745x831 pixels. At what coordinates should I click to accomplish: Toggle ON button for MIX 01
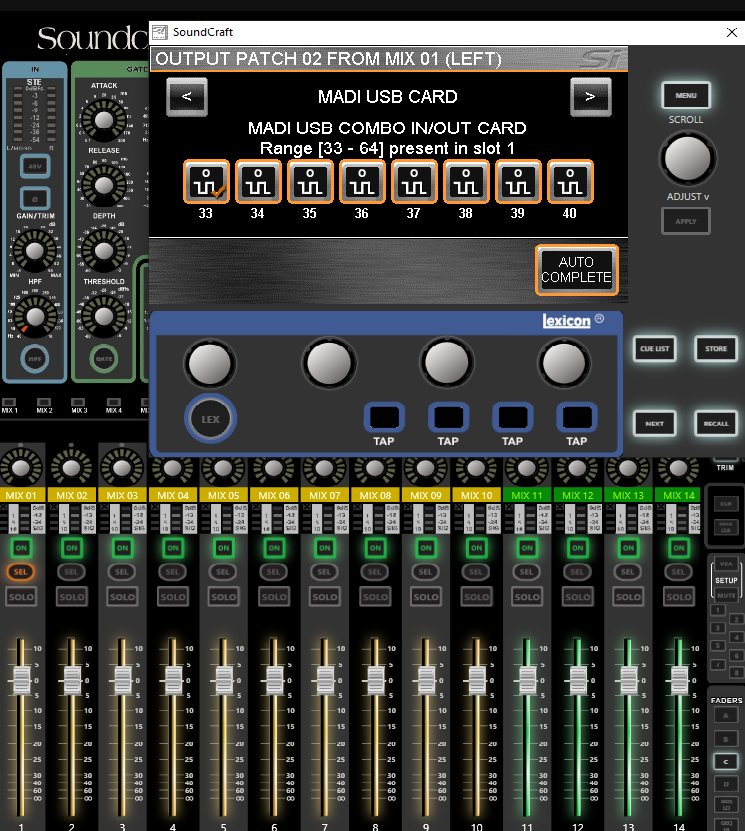tap(21, 548)
